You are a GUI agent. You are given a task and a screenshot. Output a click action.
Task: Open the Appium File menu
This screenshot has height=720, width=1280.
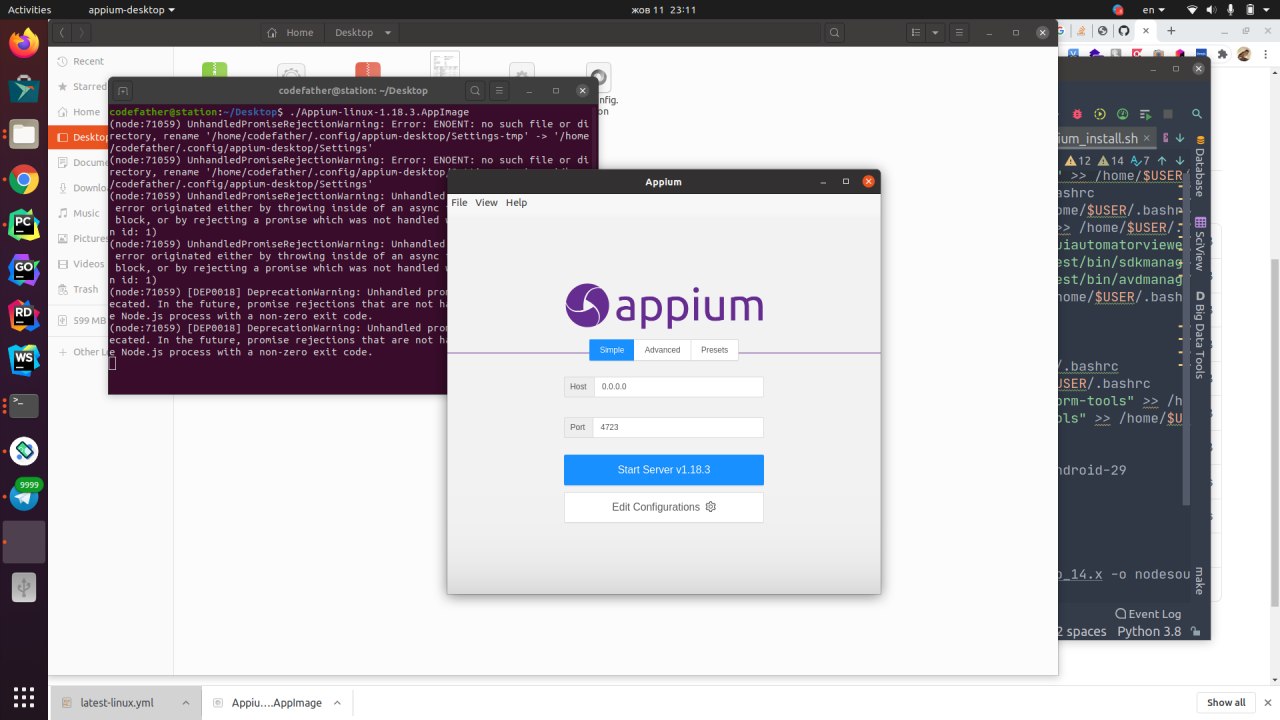tap(459, 203)
